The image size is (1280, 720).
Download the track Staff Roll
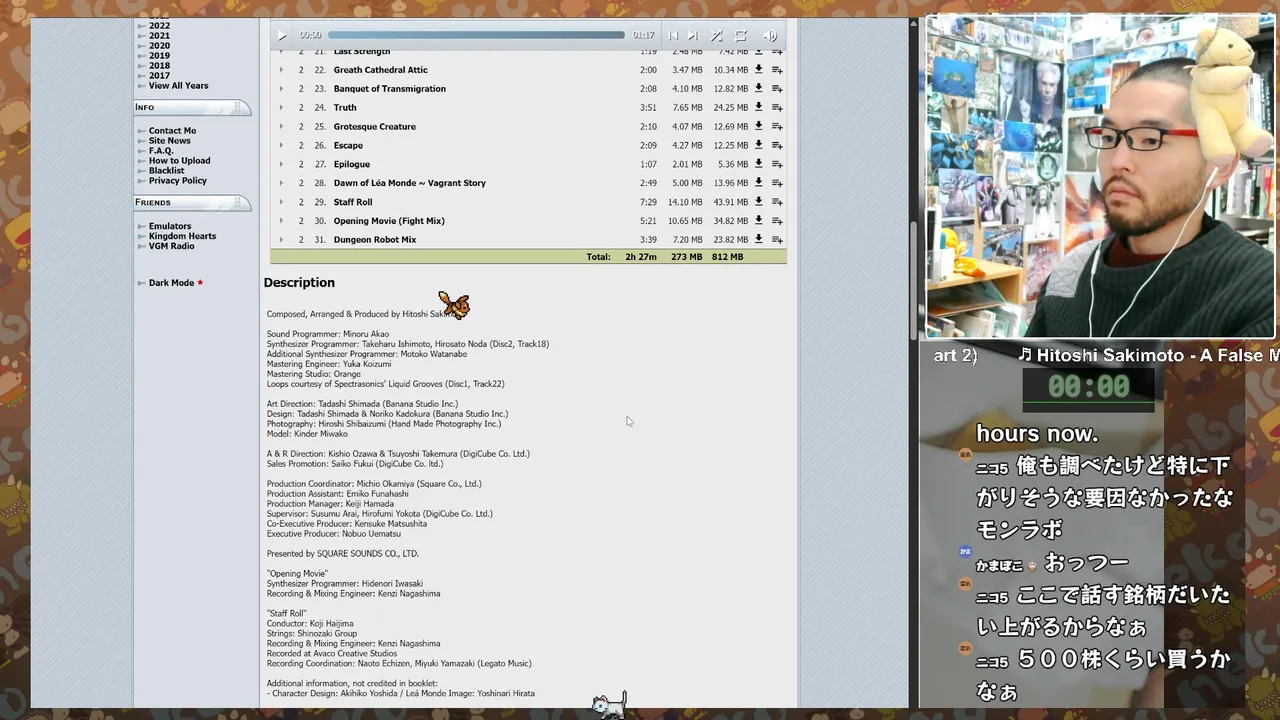pos(759,201)
